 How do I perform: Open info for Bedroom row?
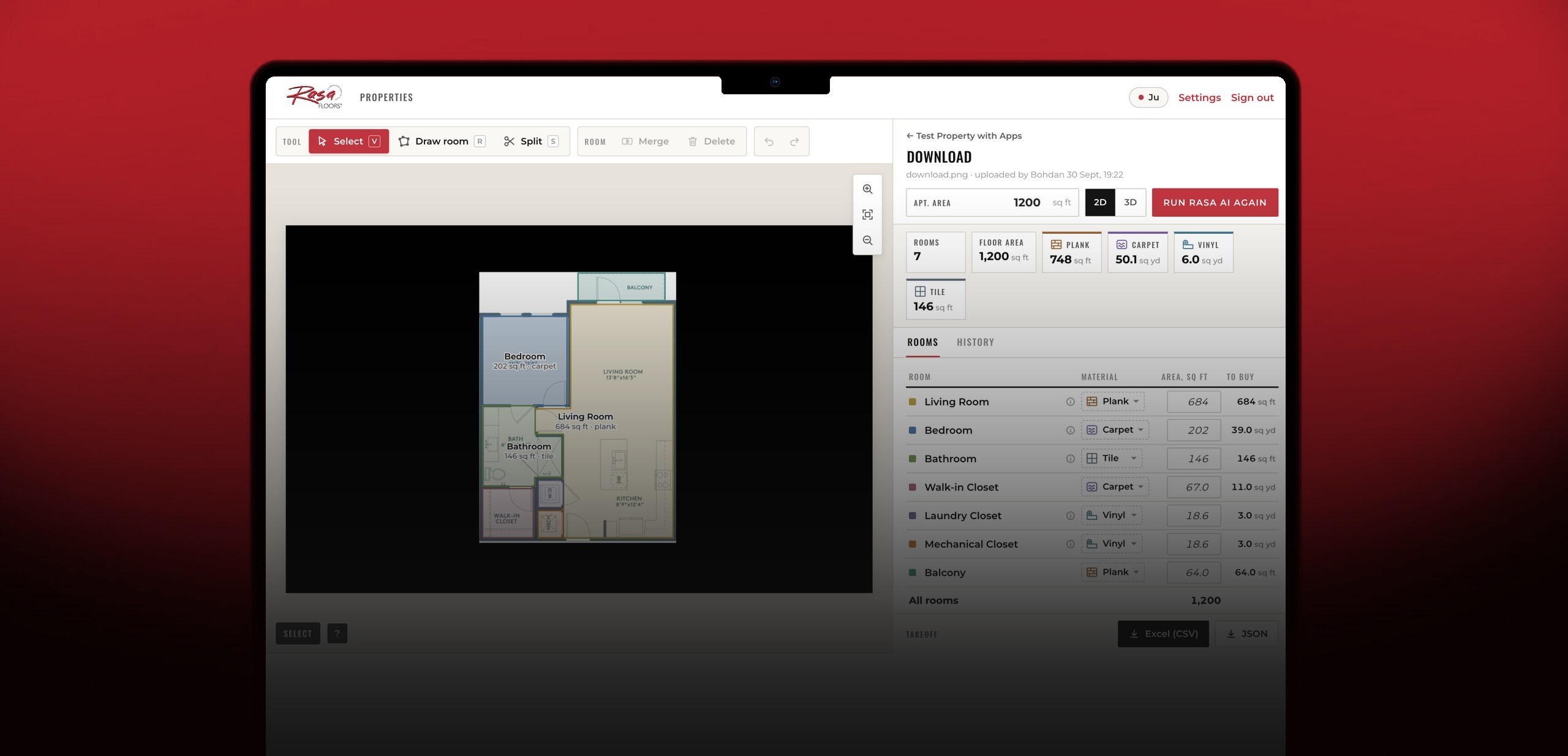[x=1070, y=430]
